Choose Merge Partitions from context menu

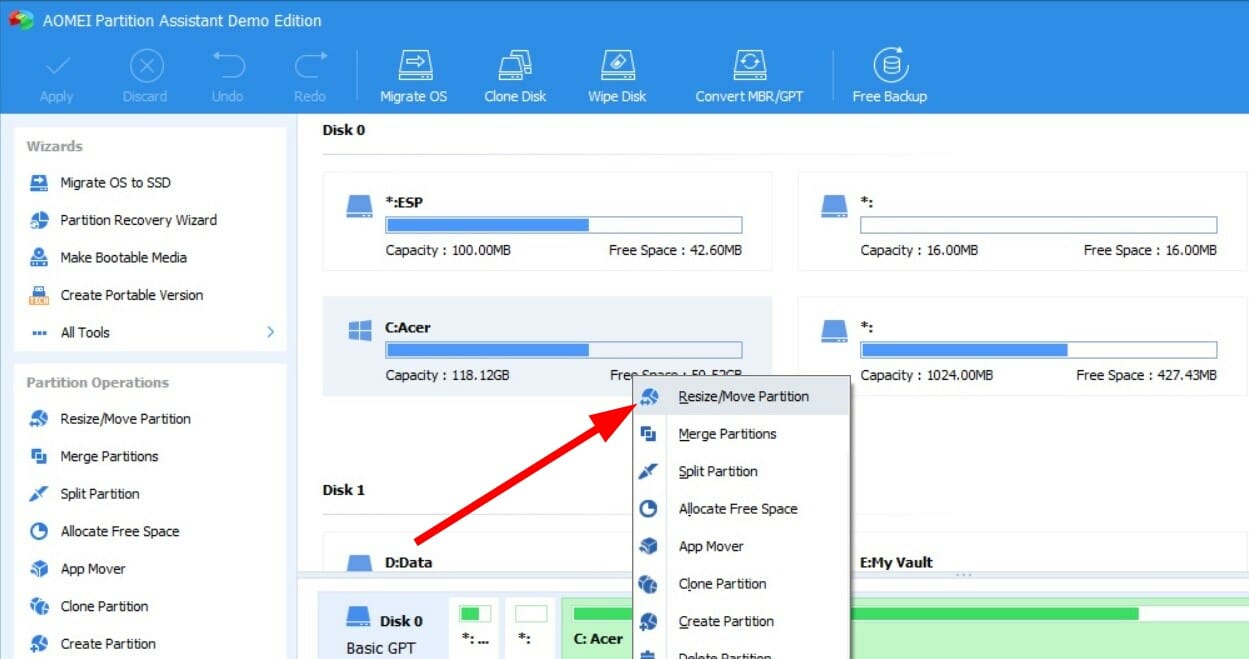click(741, 434)
